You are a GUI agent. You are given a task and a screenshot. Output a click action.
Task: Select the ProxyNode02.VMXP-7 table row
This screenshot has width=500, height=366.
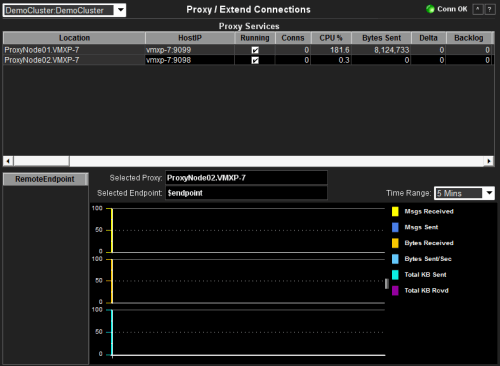[247, 60]
